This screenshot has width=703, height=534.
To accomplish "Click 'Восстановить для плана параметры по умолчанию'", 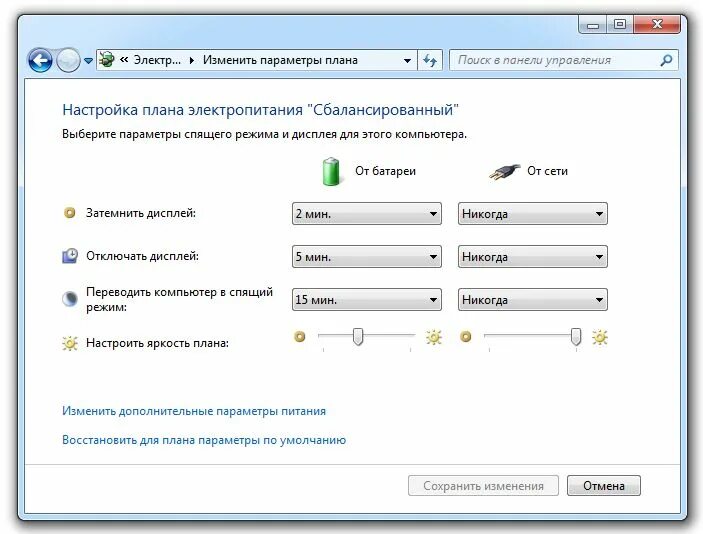I will click(204, 440).
